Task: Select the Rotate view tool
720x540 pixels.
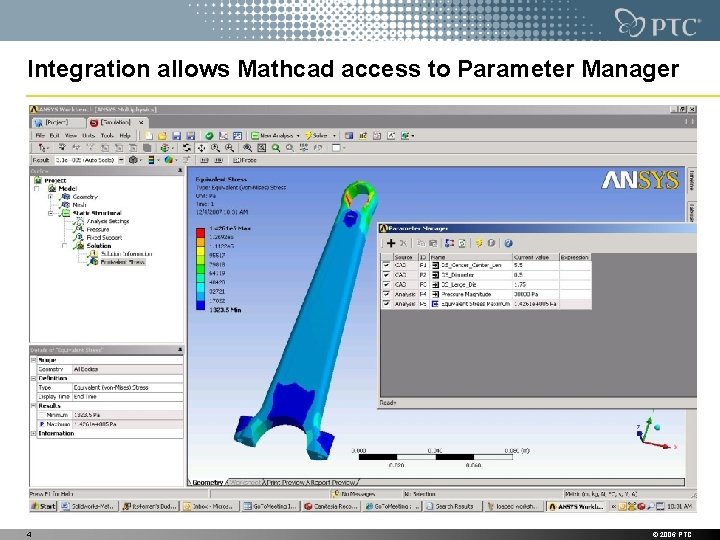Action: pyautogui.click(x=186, y=148)
